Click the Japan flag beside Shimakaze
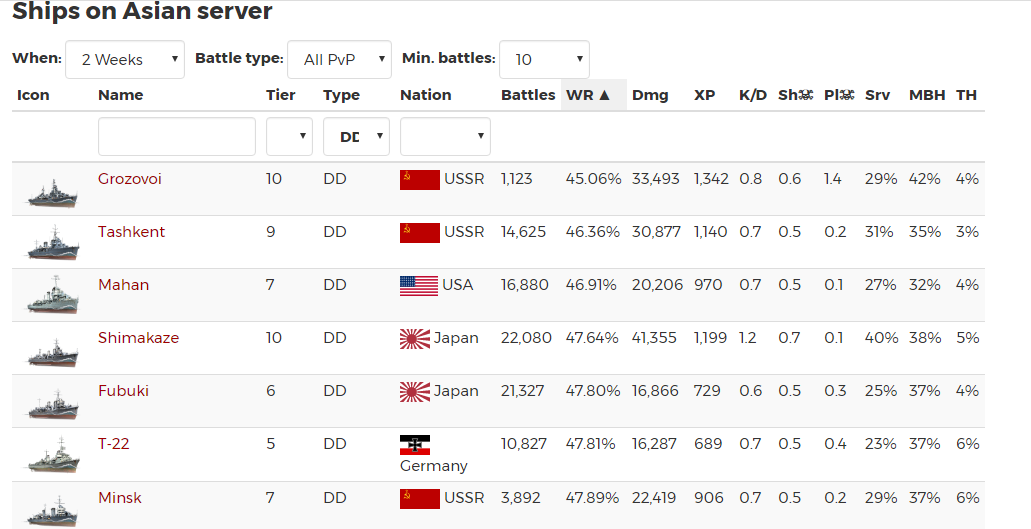The image size is (1031, 529). tap(415, 339)
